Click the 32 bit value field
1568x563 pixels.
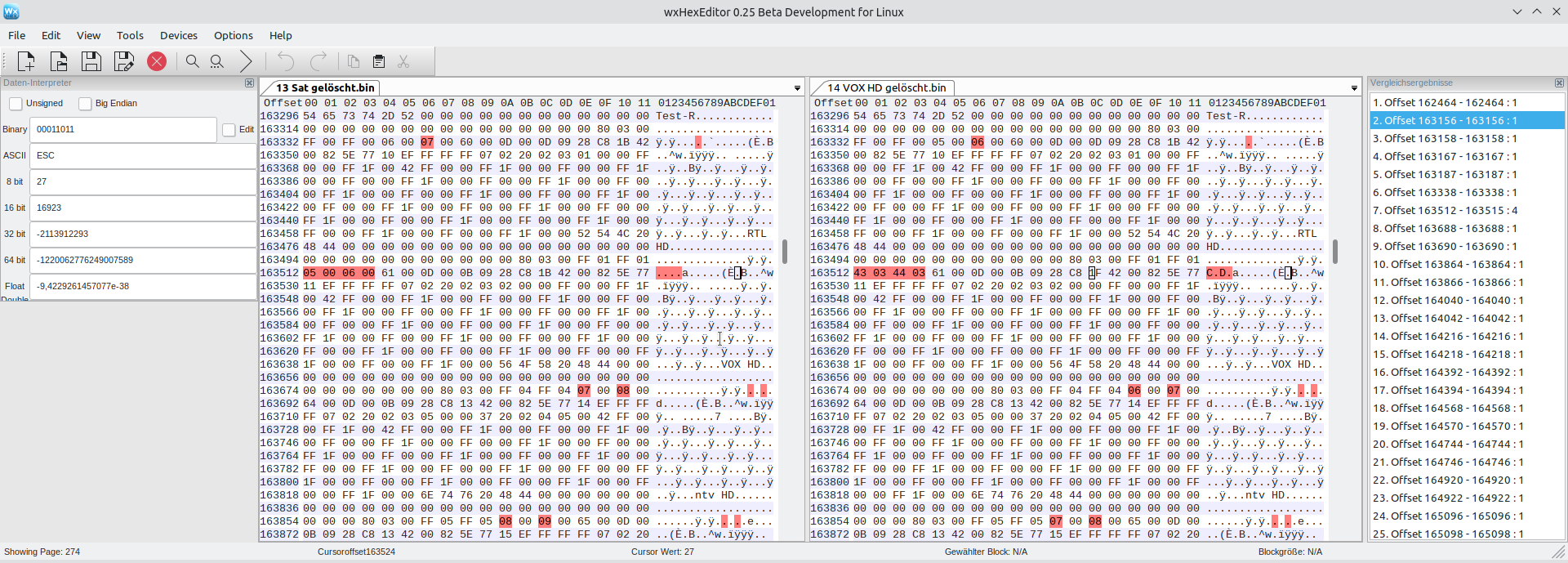[143, 234]
